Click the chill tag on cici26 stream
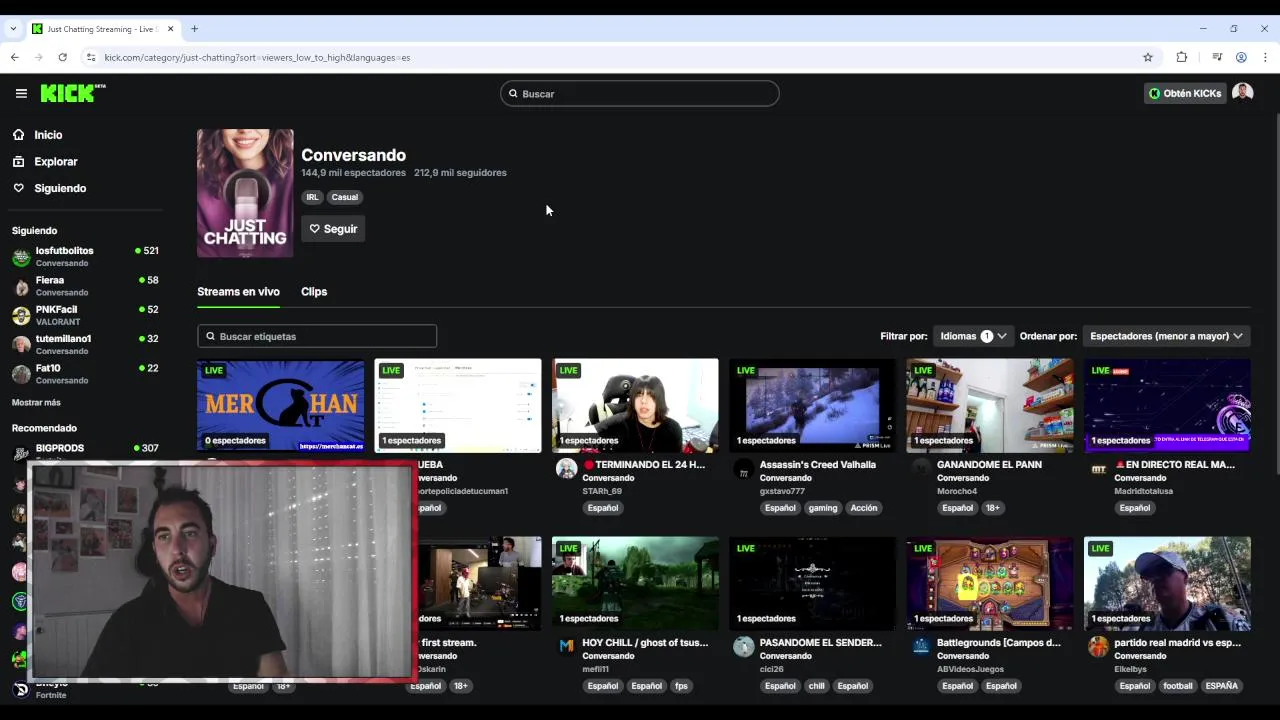The width and height of the screenshot is (1280, 720). coord(816,686)
